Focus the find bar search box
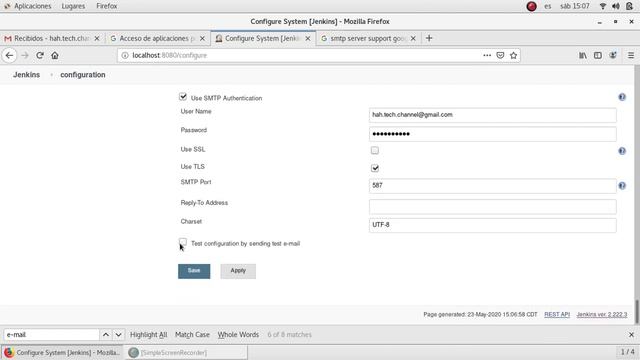This screenshot has height=360, width=640. click(51, 335)
